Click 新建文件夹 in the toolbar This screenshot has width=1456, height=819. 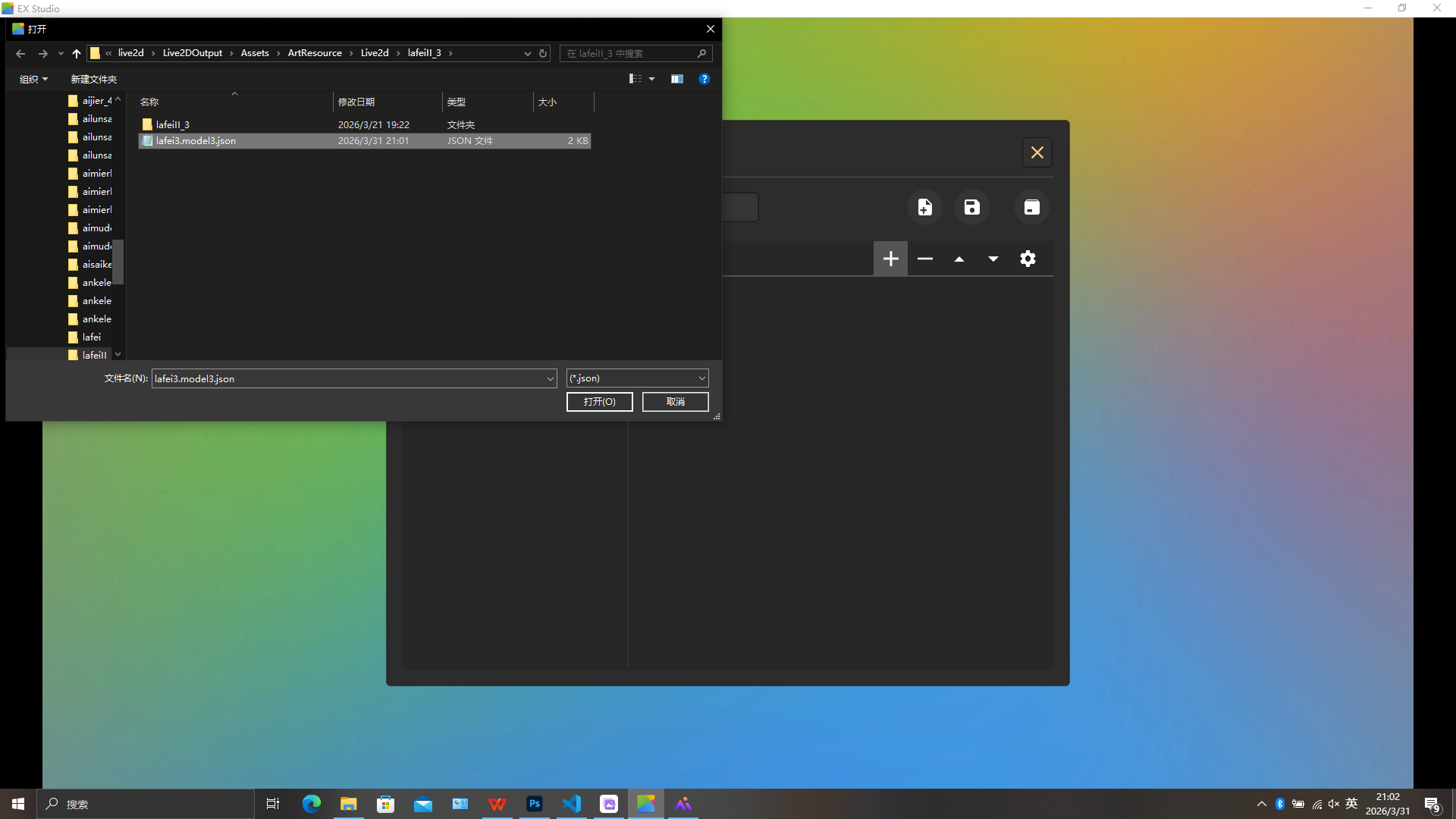pos(93,79)
